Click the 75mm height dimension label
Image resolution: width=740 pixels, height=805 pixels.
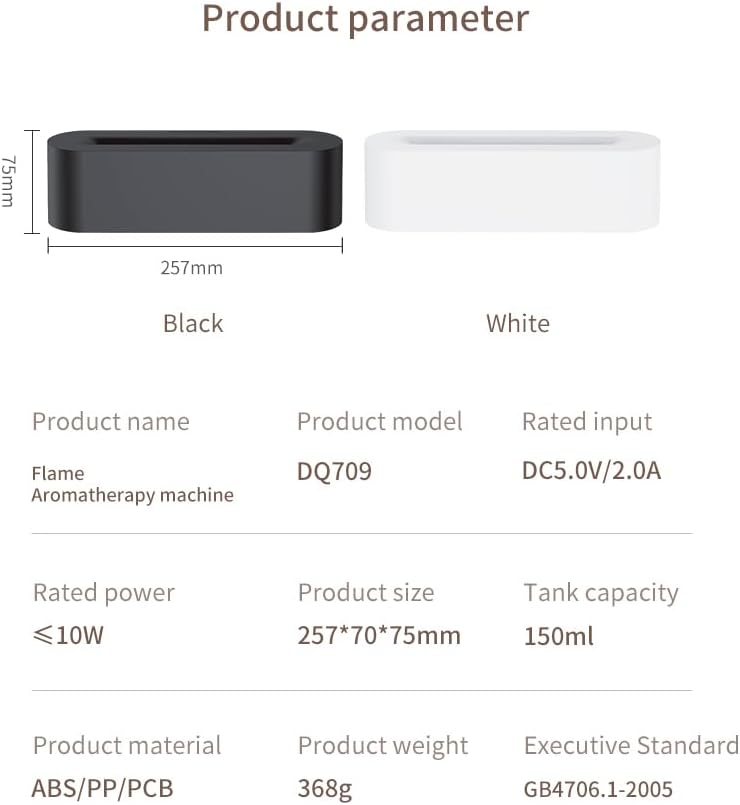point(8,181)
